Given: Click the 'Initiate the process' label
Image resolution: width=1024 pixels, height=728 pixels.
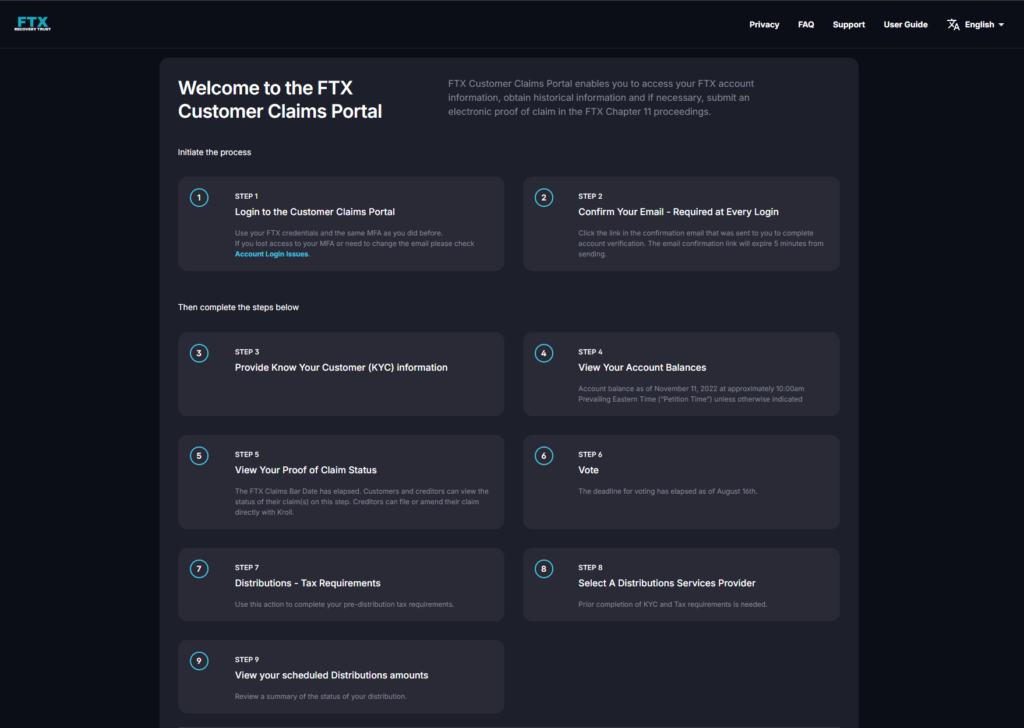Looking at the screenshot, I should tap(214, 152).
